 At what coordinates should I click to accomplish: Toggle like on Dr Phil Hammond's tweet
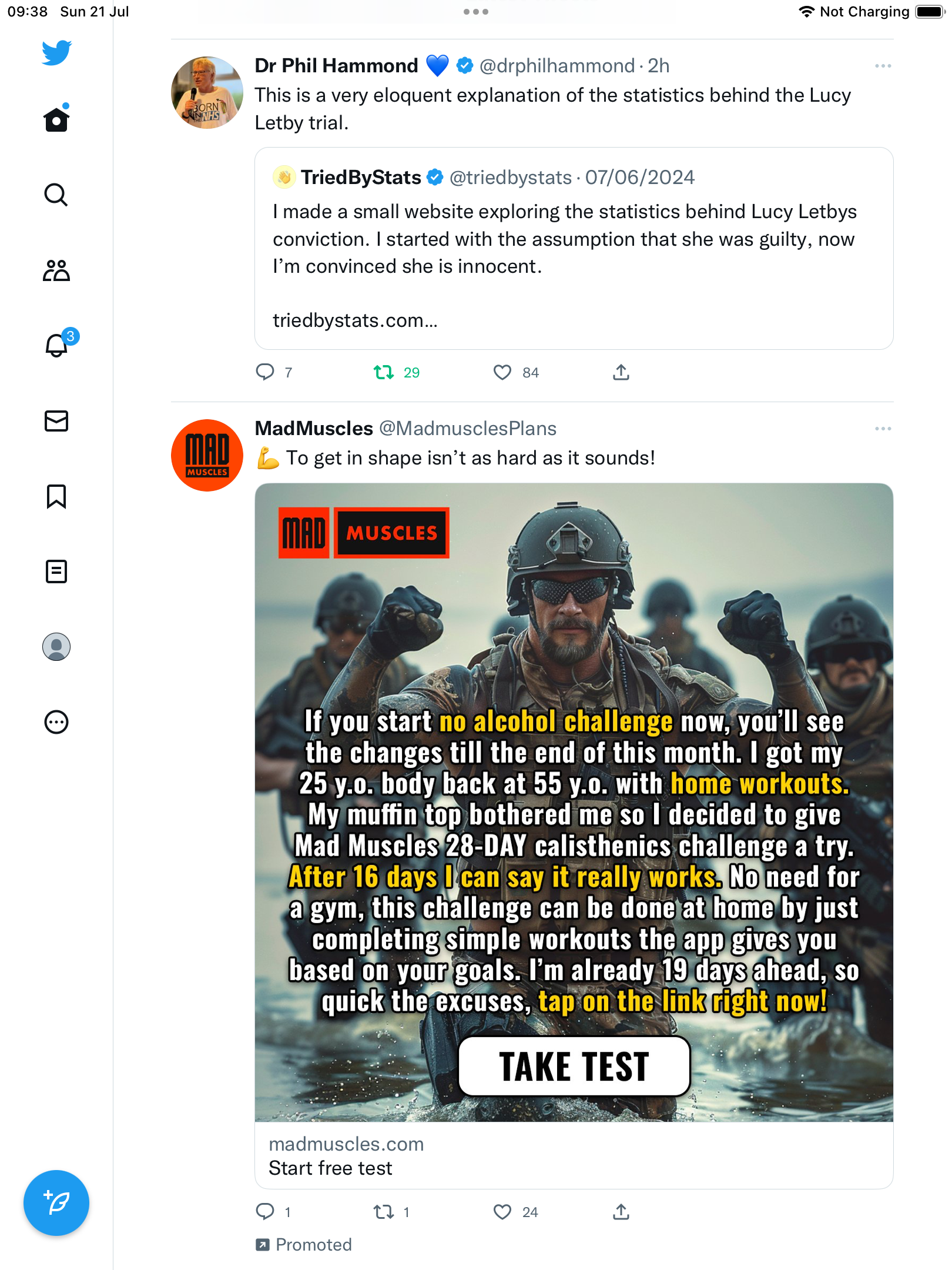coord(502,372)
